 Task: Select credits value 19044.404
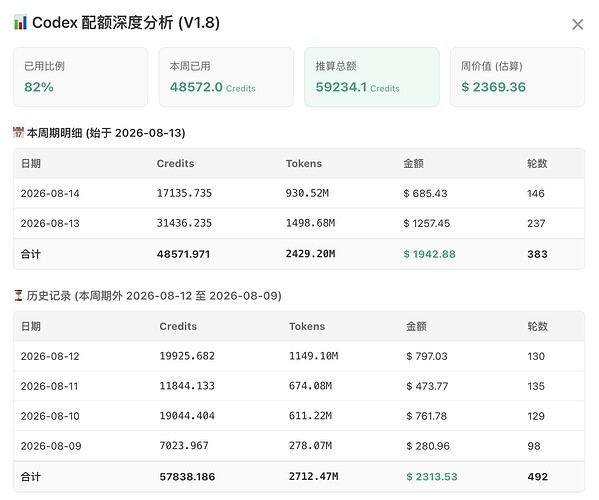(187, 416)
